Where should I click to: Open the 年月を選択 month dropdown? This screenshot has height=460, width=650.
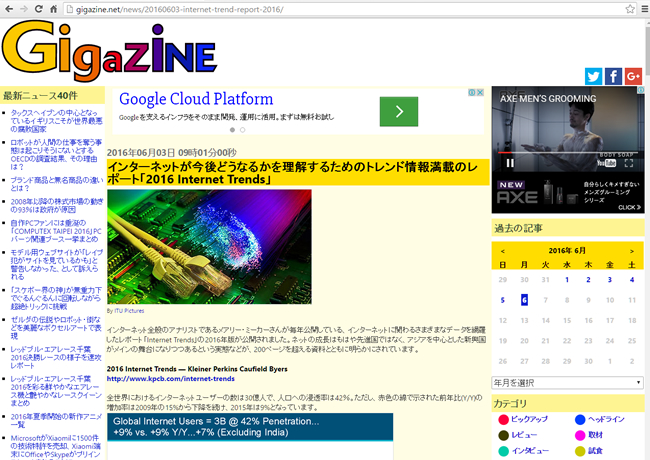click(x=567, y=382)
